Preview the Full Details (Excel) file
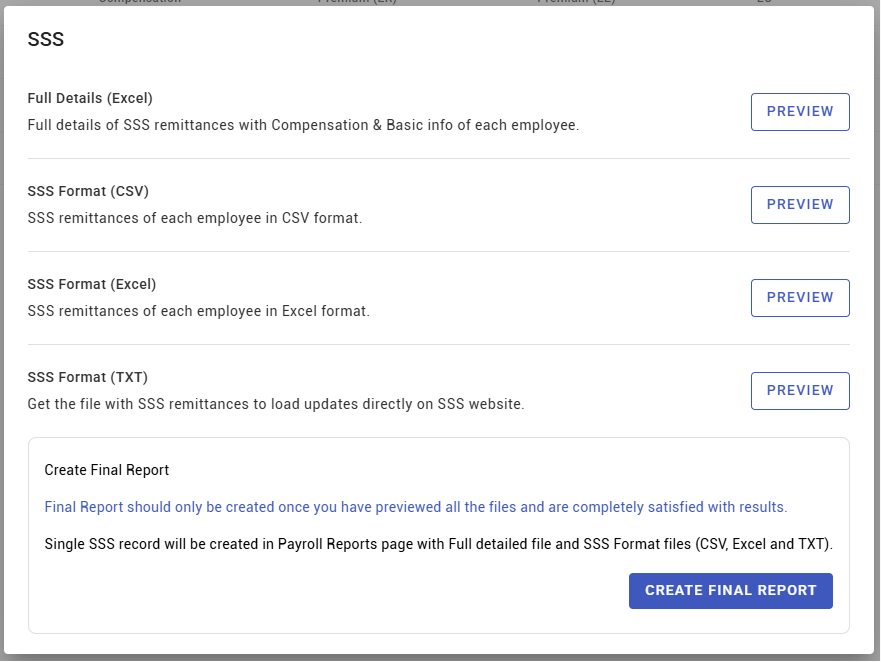The width and height of the screenshot is (881, 662). tap(800, 112)
